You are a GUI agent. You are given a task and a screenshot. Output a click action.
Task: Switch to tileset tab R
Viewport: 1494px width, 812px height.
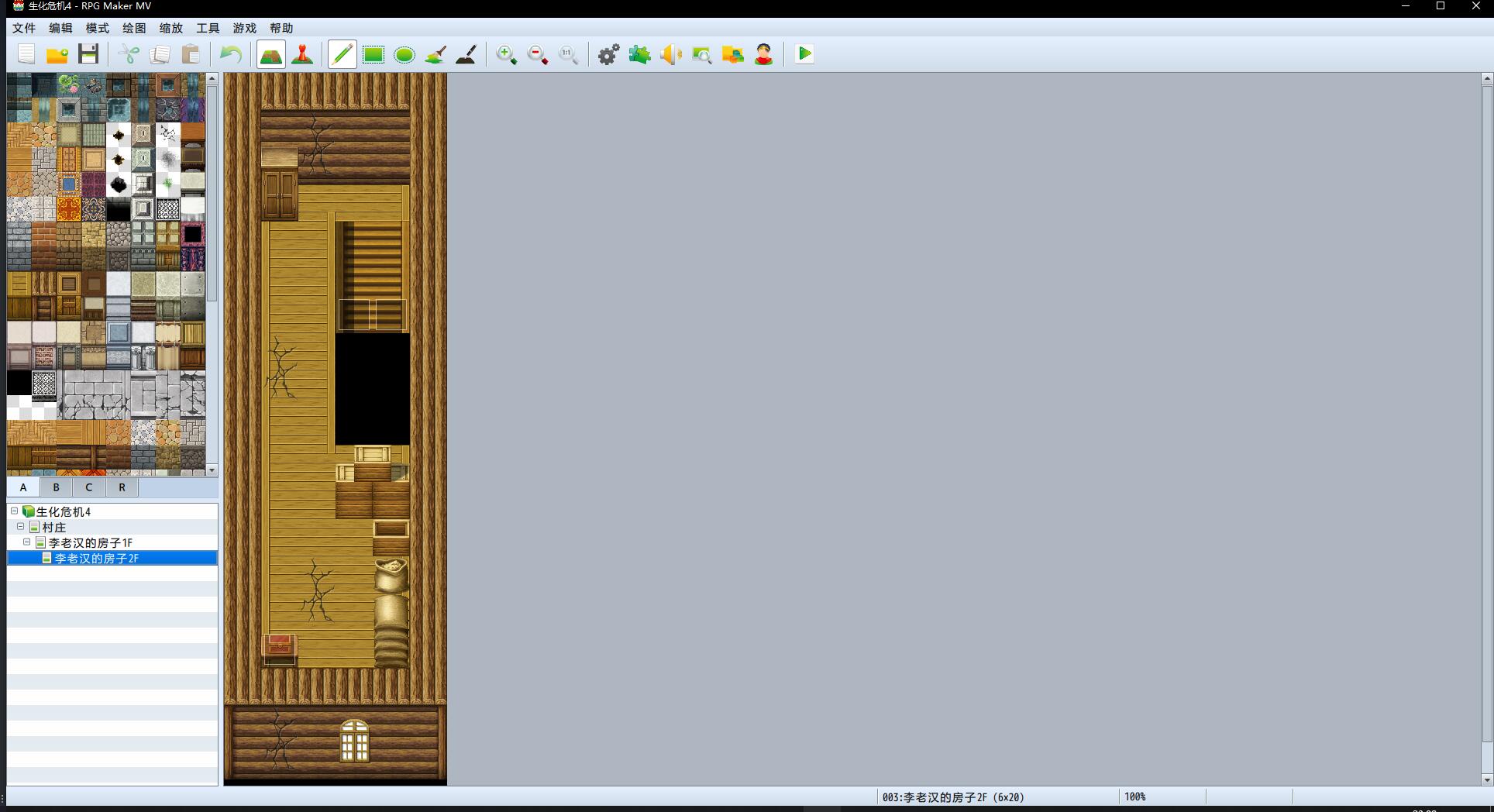(122, 487)
